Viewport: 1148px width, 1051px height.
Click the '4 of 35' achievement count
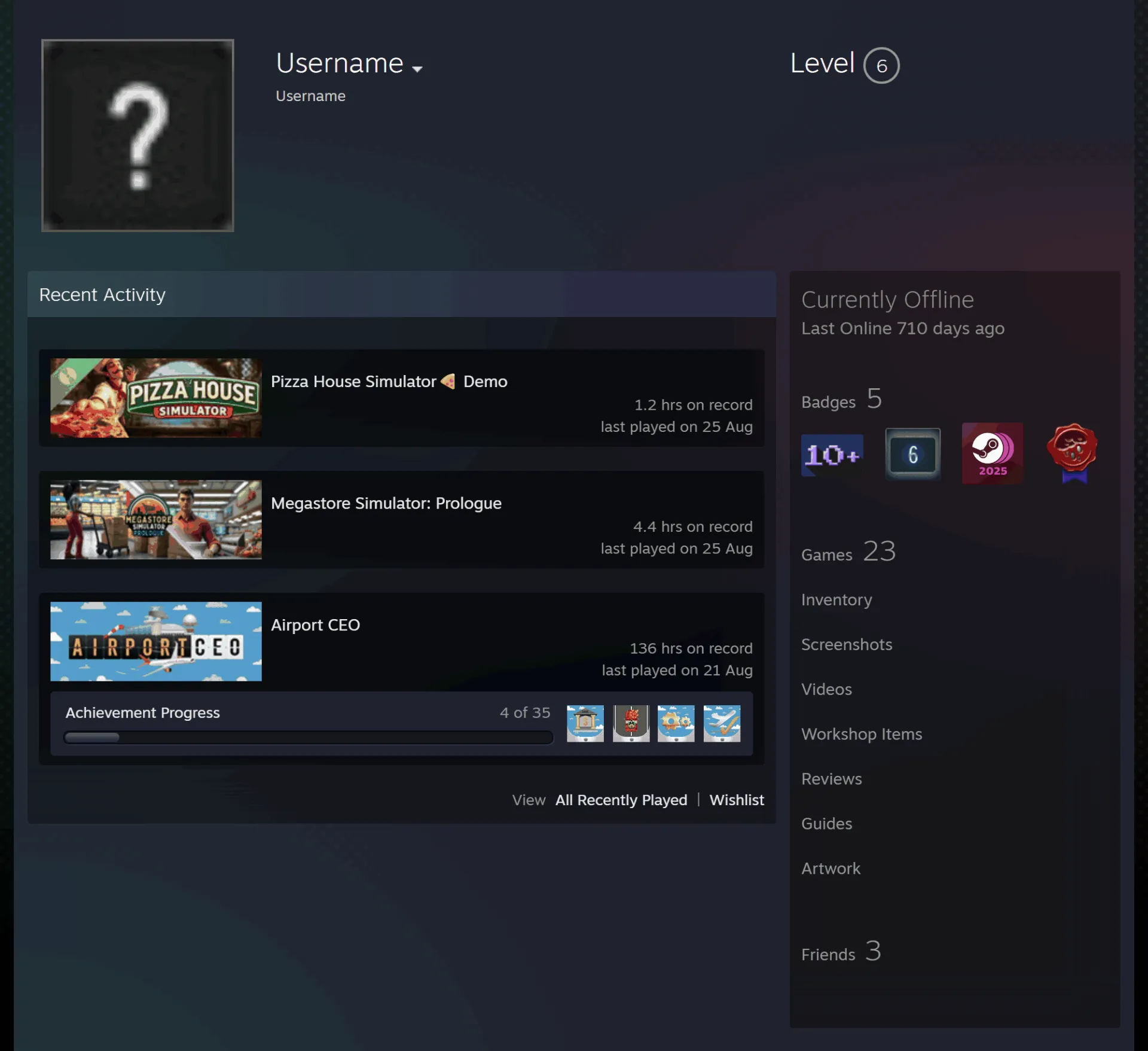point(525,712)
